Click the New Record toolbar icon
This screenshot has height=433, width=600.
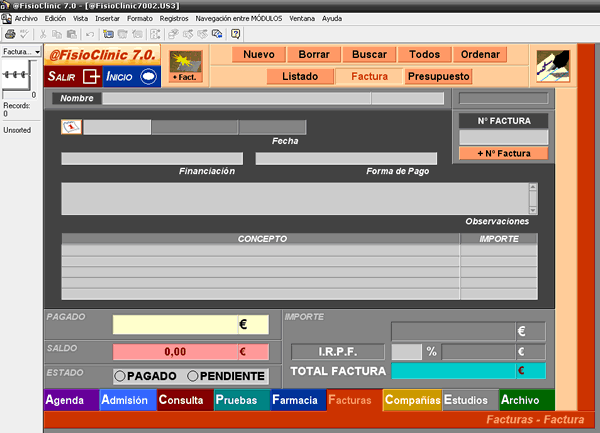[108, 34]
